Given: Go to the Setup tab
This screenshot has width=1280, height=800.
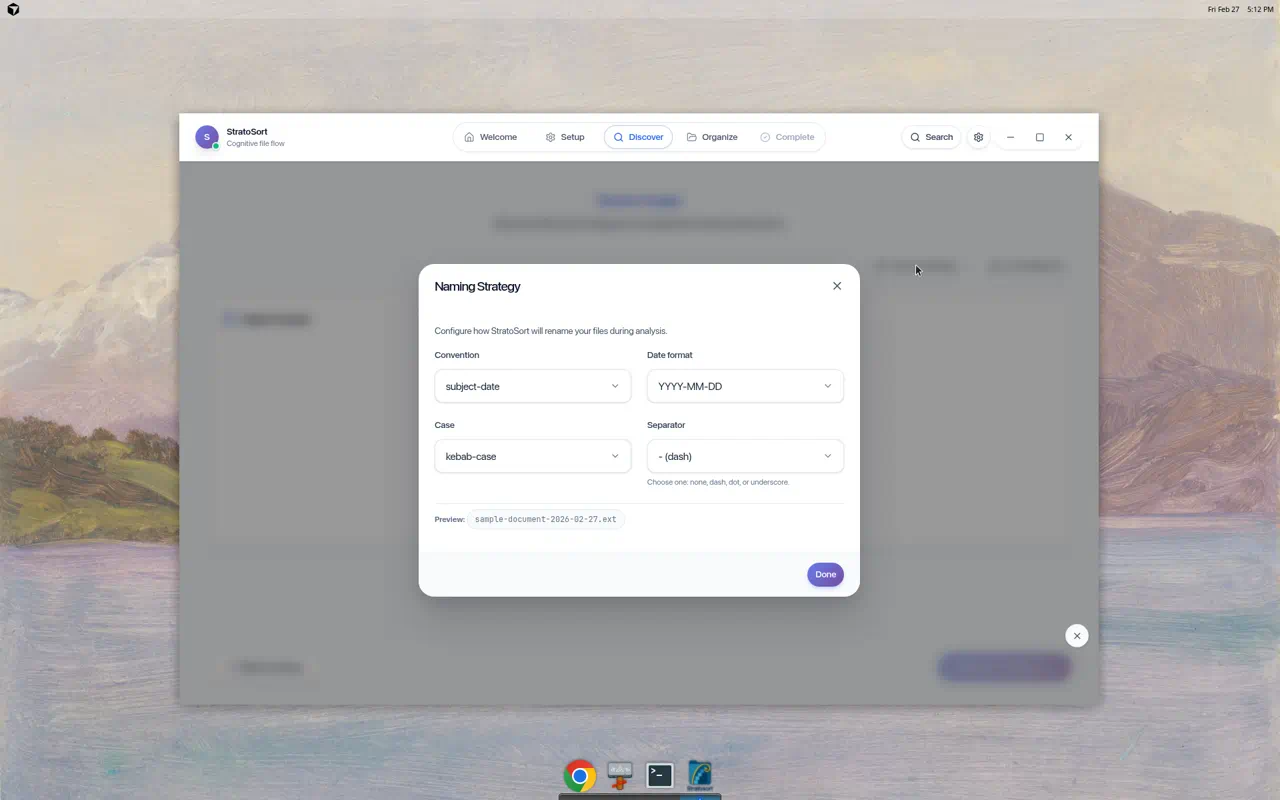Looking at the screenshot, I should click(565, 137).
